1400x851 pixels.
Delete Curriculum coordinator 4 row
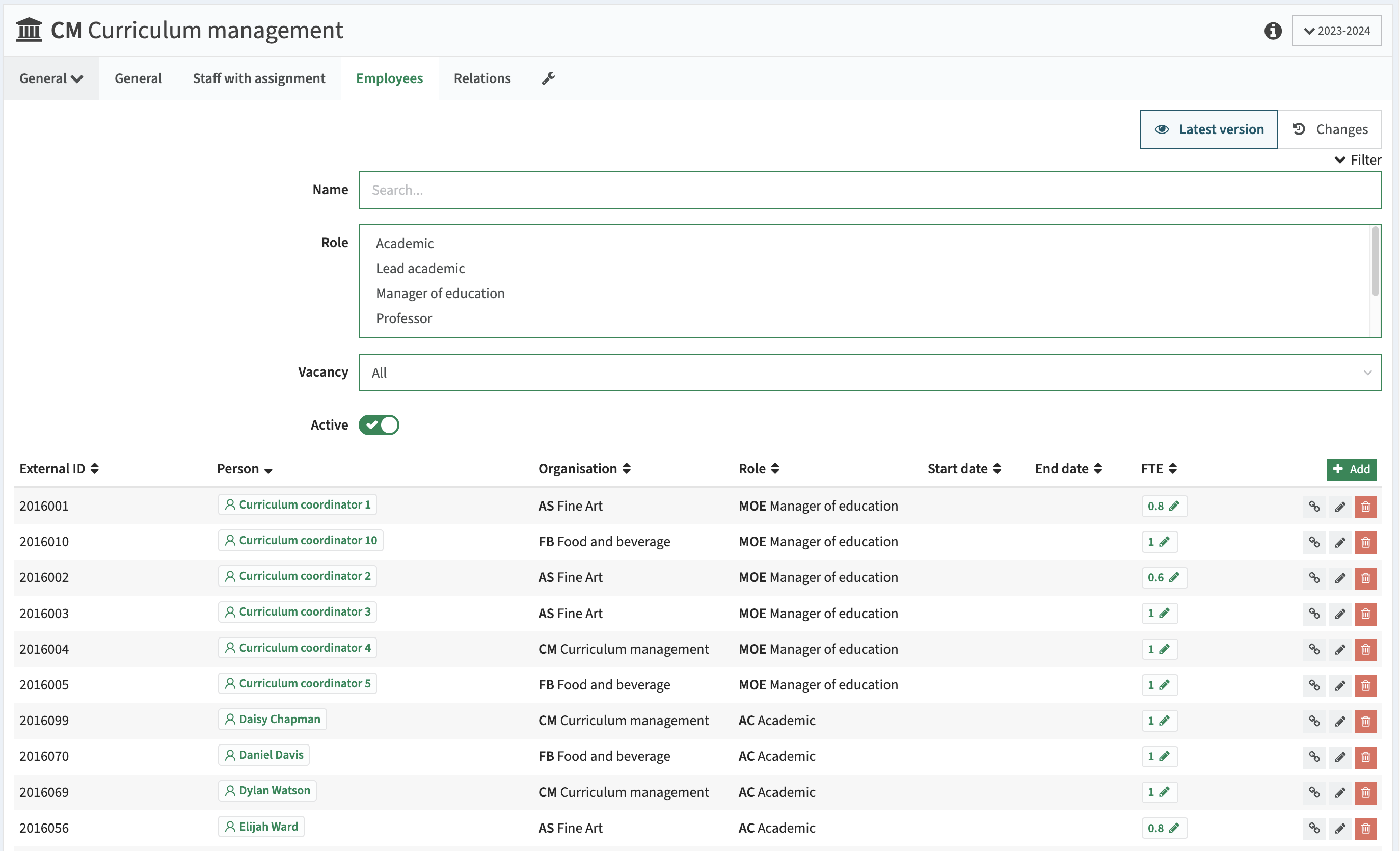(1365, 650)
